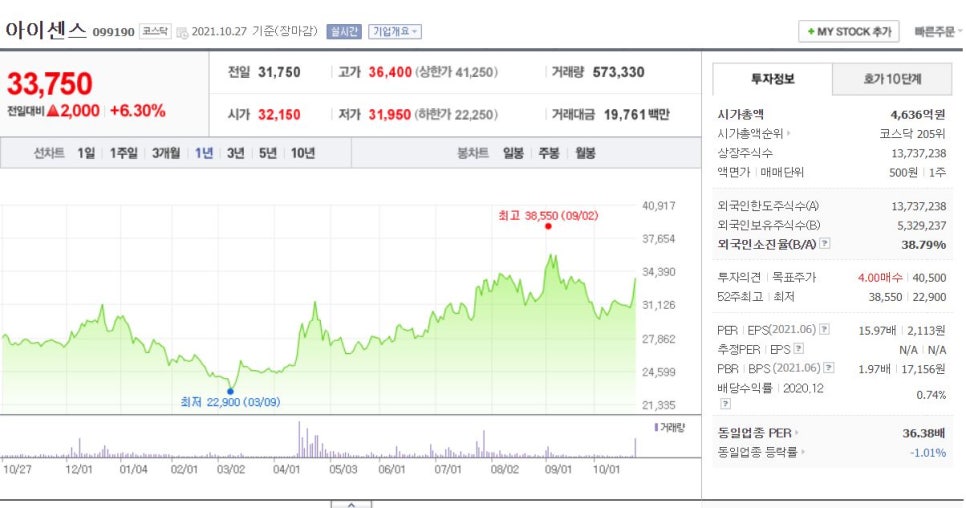Click the current price 33,750

[49, 84]
